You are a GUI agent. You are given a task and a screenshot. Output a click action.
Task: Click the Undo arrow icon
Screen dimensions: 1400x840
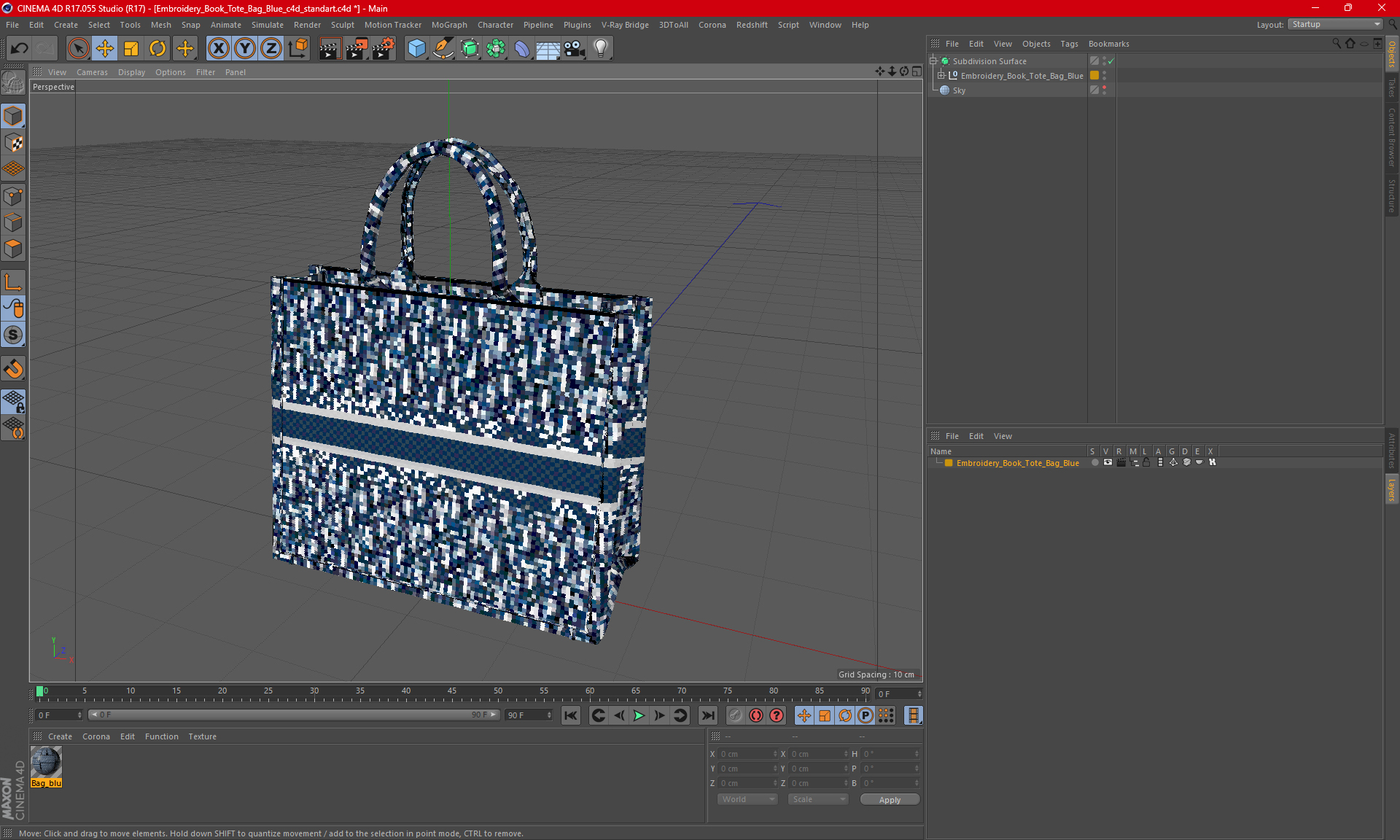click(x=20, y=49)
